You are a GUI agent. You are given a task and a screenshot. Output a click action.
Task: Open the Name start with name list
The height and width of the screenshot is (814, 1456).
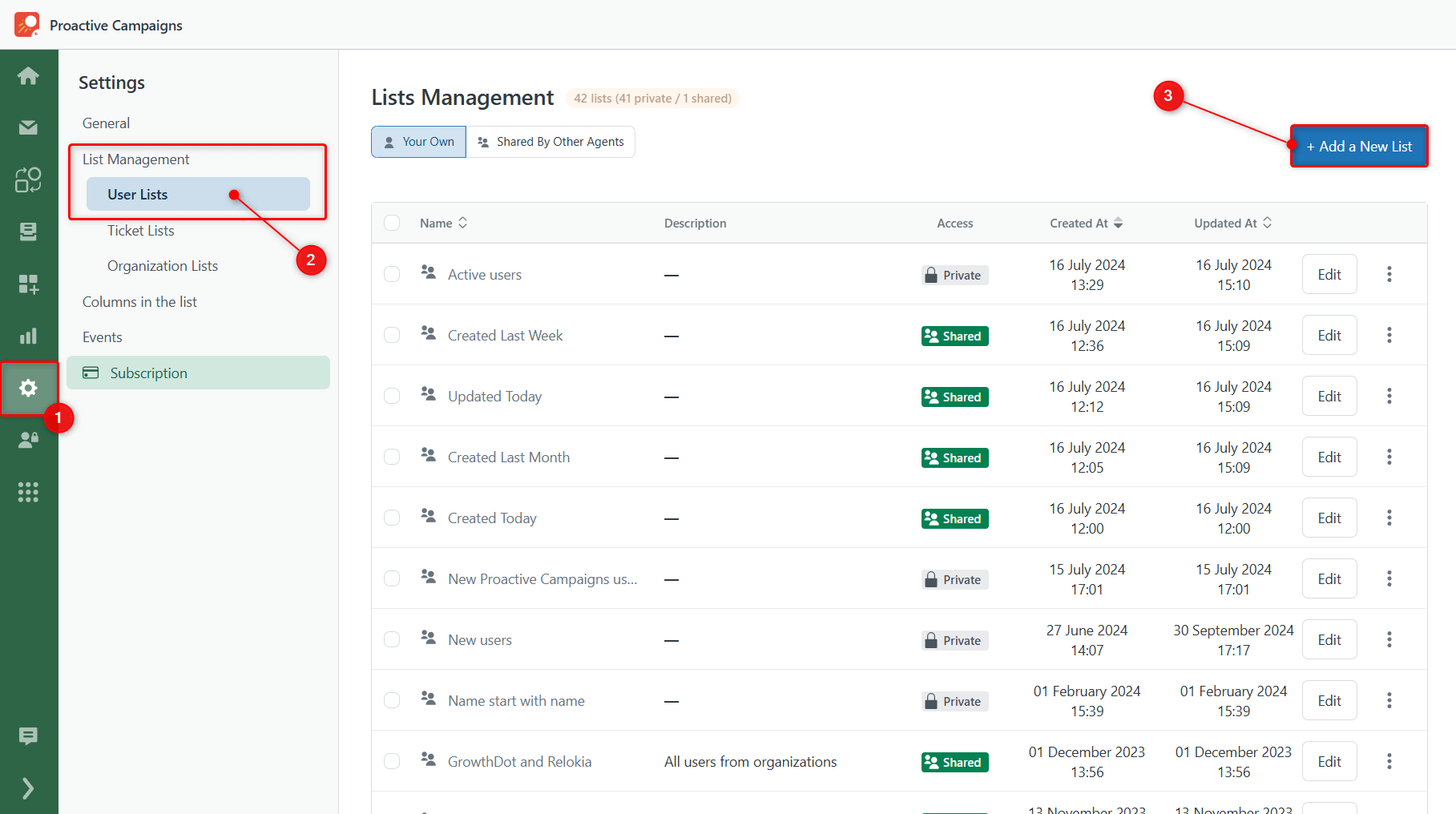coord(516,700)
